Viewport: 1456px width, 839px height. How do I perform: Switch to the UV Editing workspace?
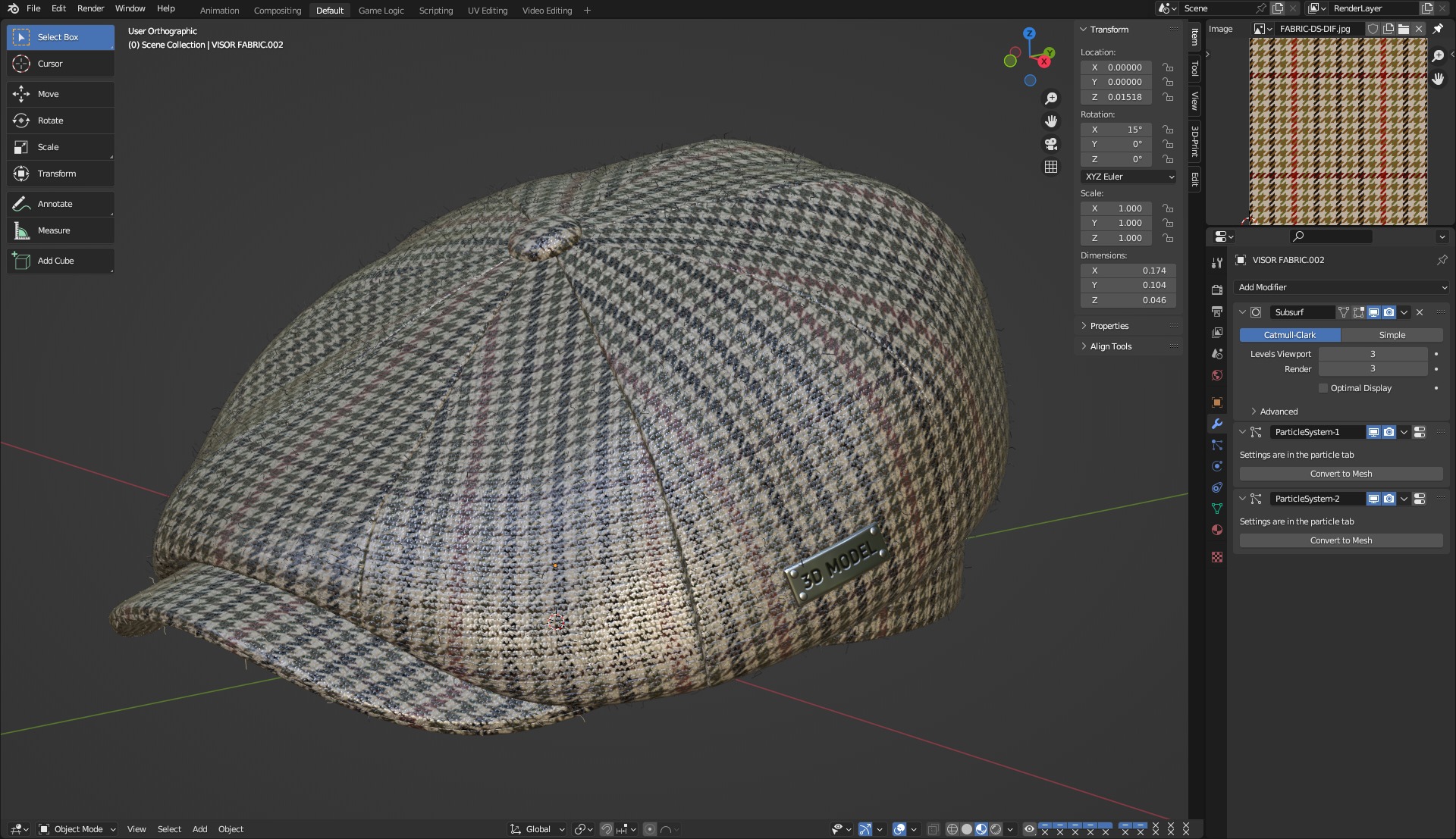click(x=488, y=11)
